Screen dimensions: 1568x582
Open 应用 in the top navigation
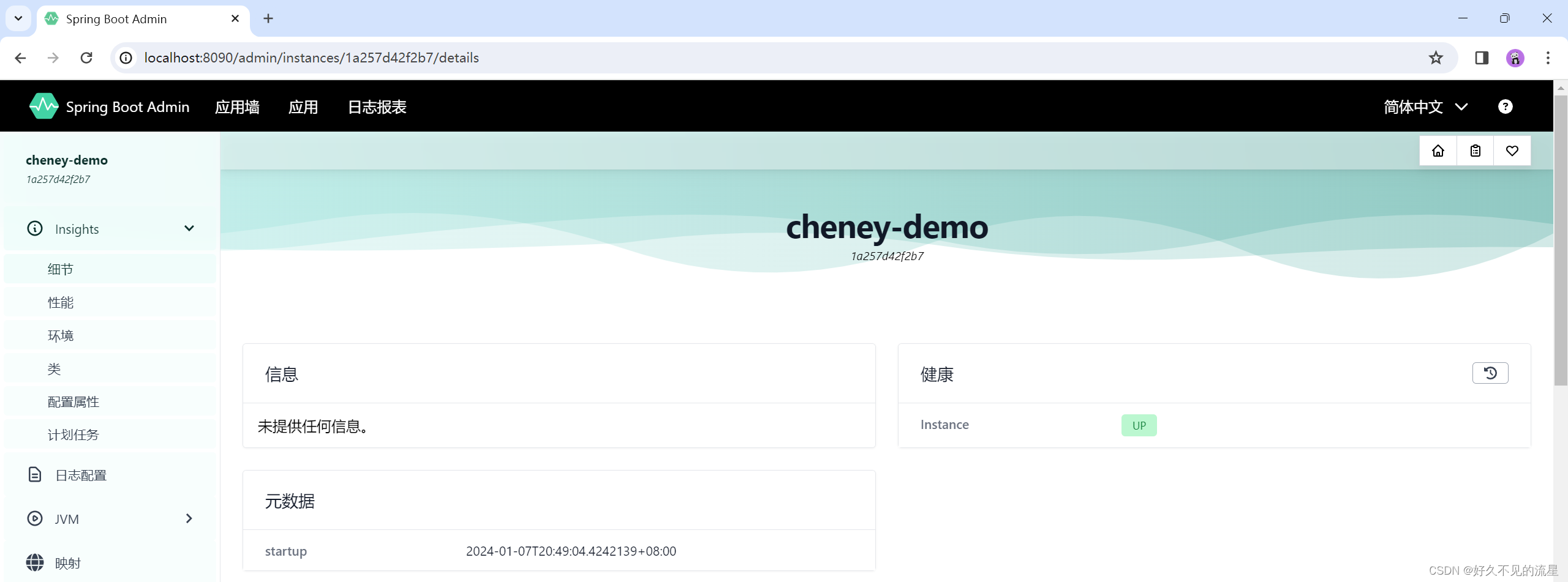tap(303, 107)
